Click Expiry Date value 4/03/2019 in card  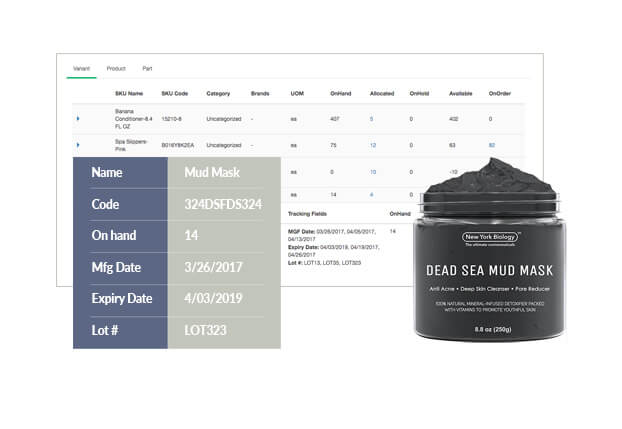click(213, 298)
